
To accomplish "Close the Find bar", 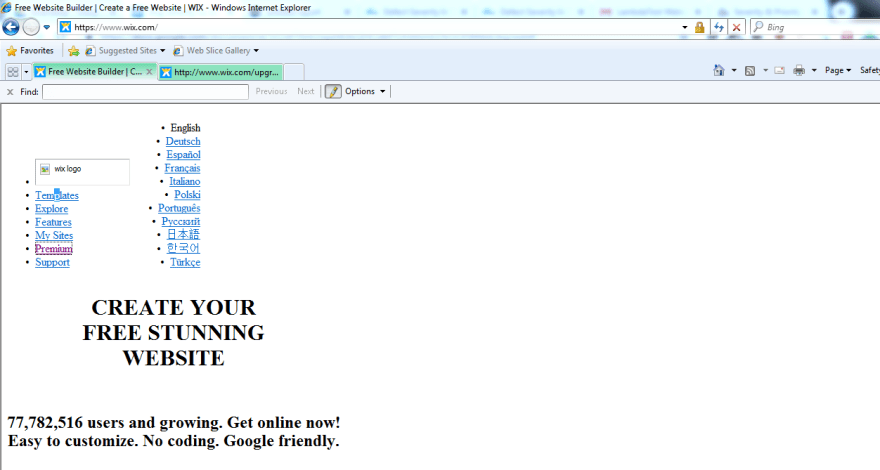I will tap(10, 92).
